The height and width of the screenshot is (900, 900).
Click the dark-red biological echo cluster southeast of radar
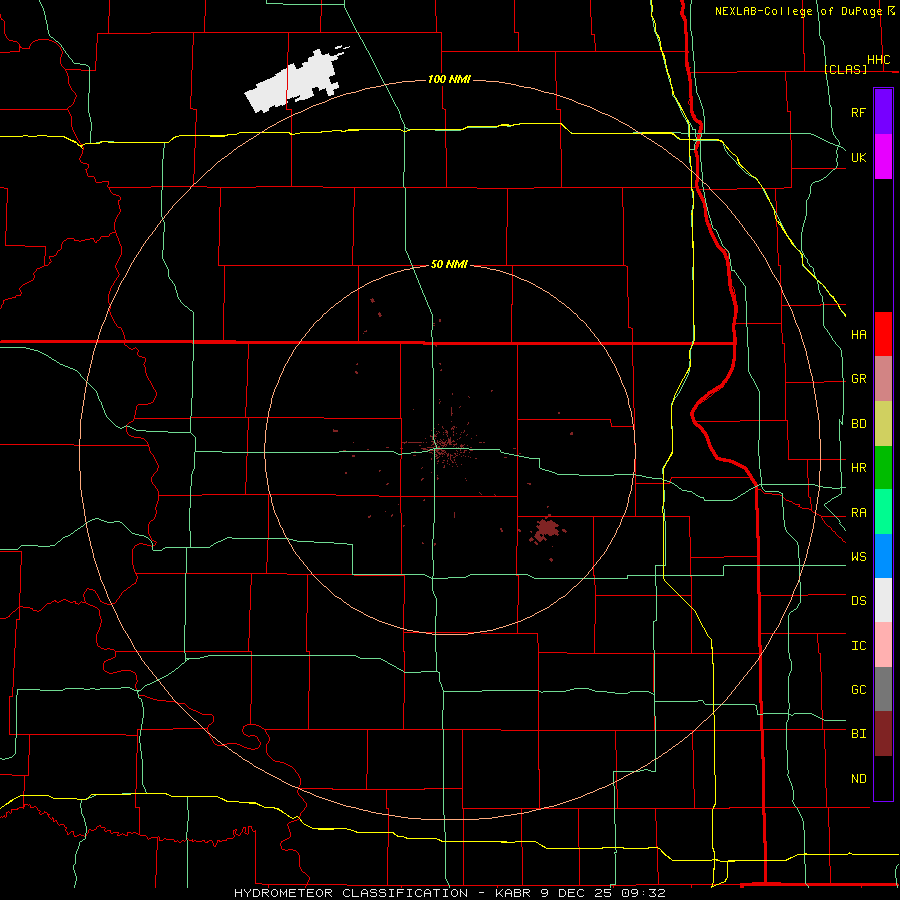(545, 529)
